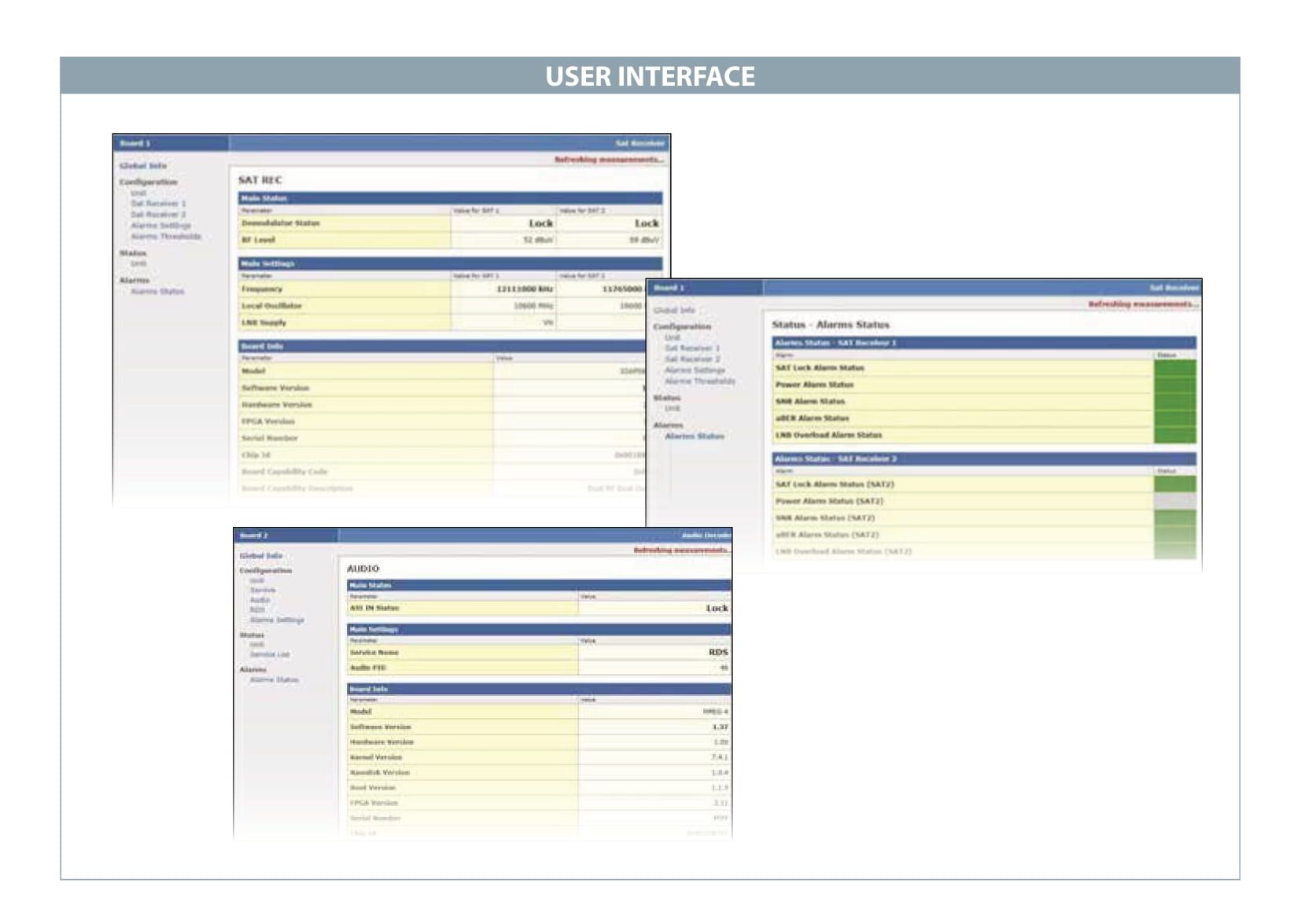Click Software Version row in AUDIO window

(539, 727)
